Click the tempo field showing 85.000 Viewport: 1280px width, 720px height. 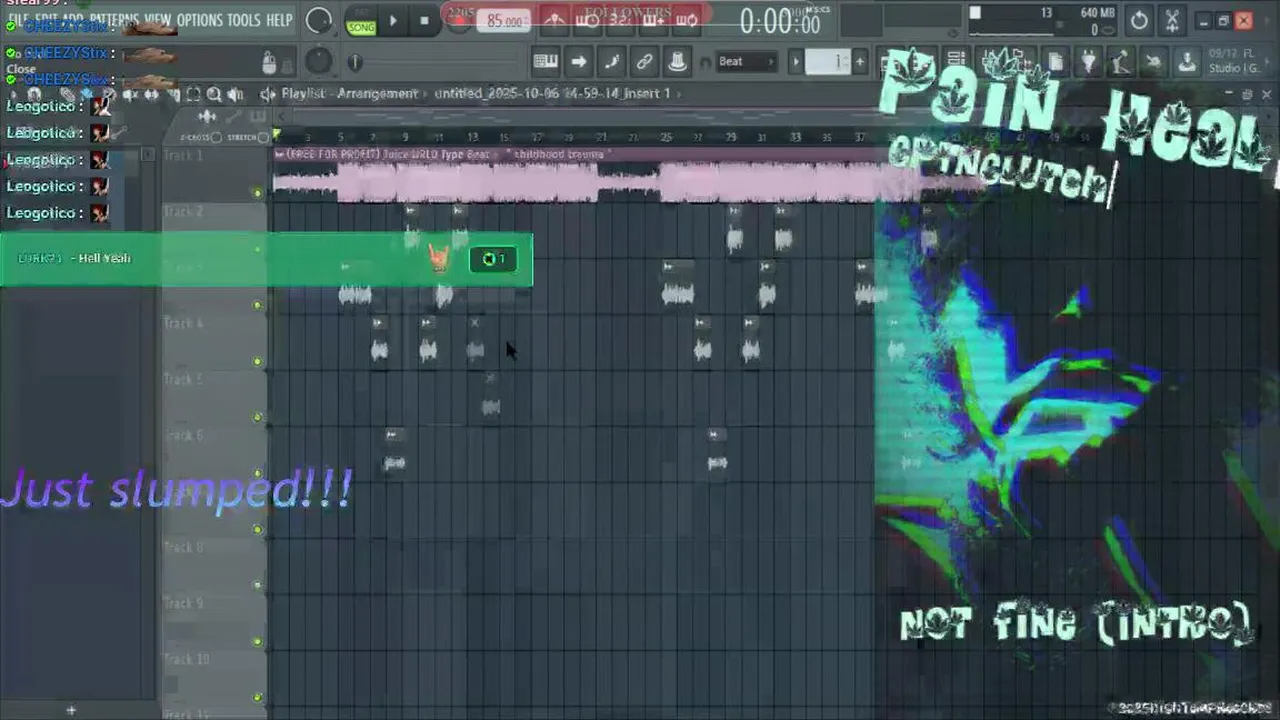coord(504,21)
